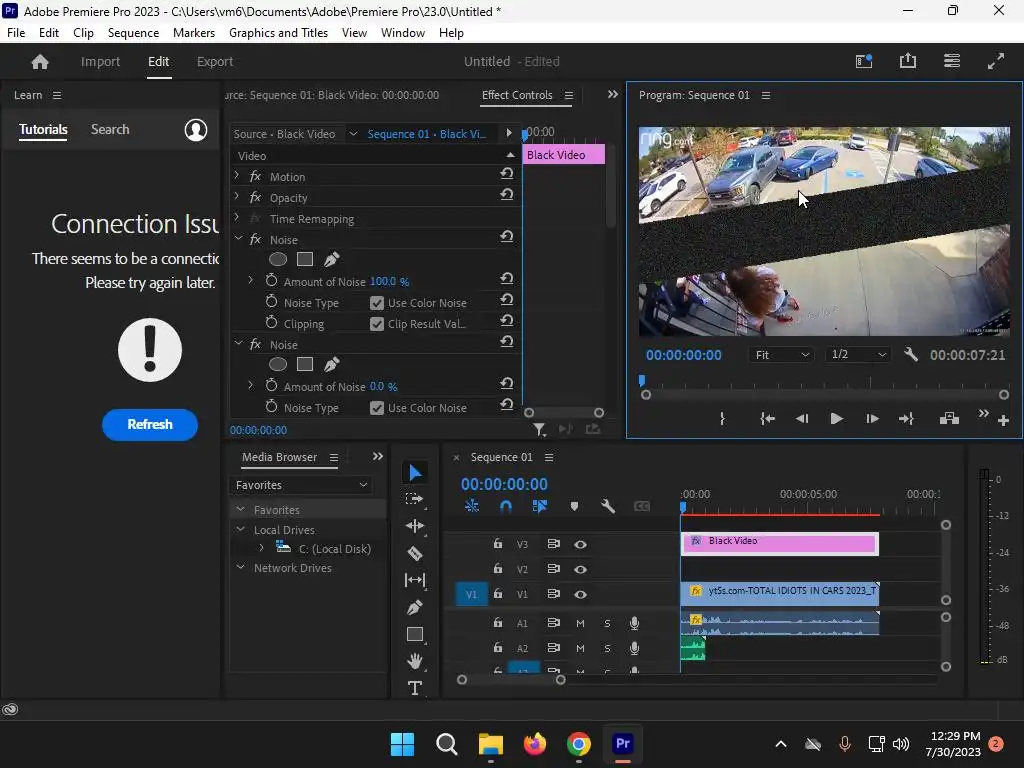Expand first Amount of Noise property
The width and height of the screenshot is (1024, 768).
pyautogui.click(x=250, y=280)
